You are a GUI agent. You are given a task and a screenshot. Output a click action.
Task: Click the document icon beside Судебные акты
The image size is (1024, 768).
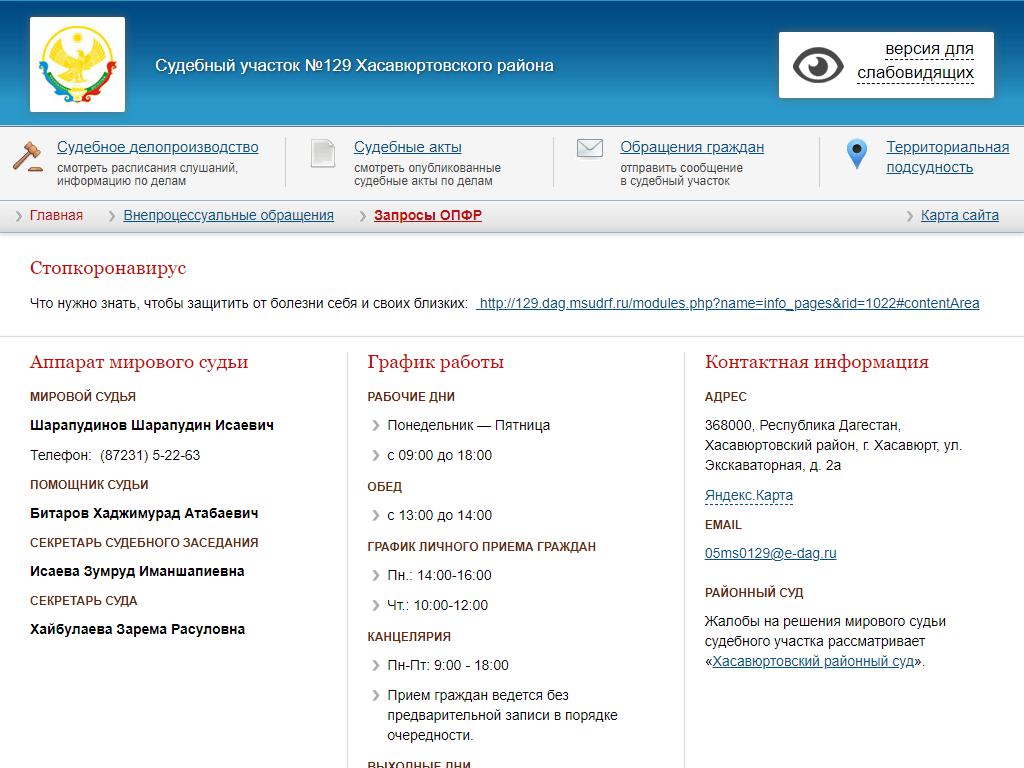(x=323, y=153)
